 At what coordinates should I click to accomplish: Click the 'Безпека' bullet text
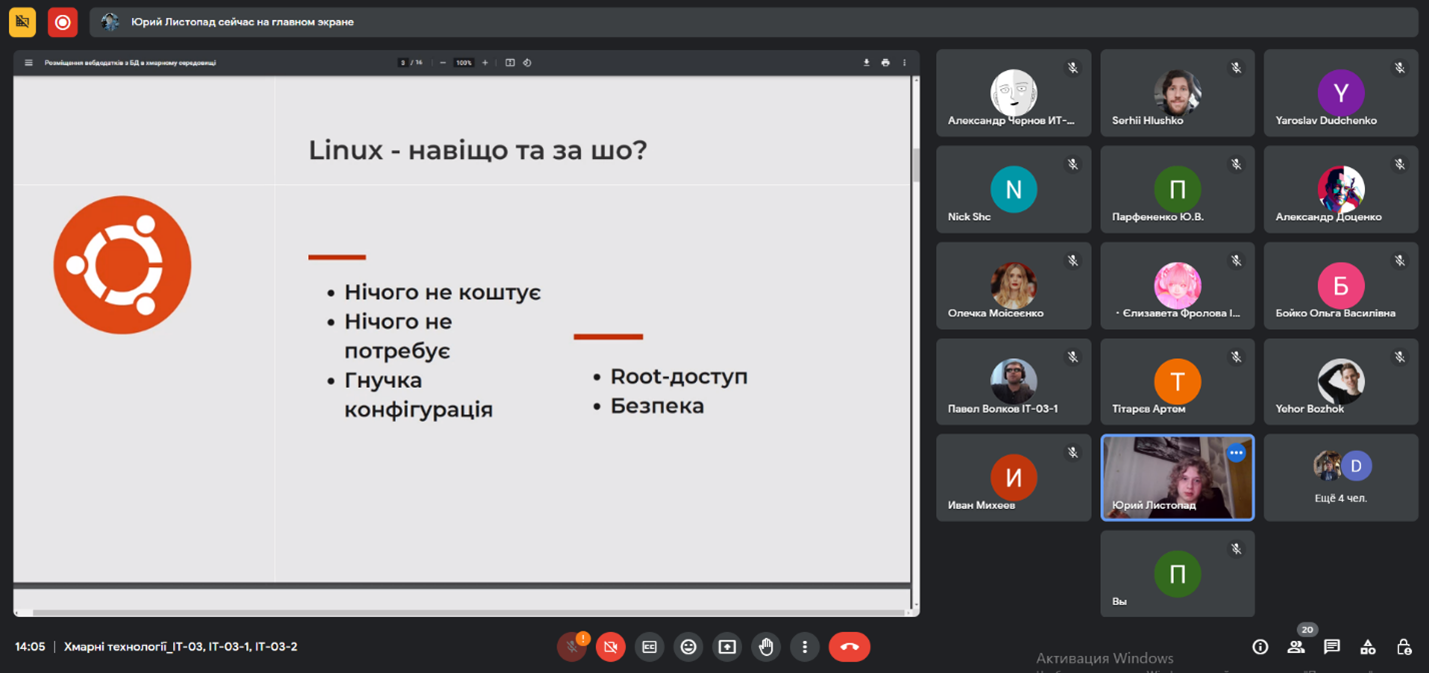click(x=657, y=406)
